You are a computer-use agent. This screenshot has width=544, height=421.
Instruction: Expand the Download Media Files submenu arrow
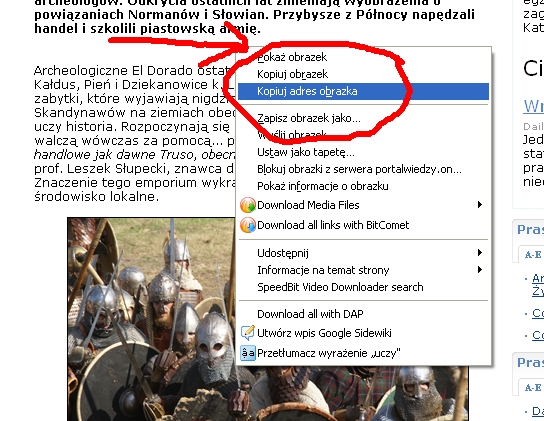click(x=480, y=205)
